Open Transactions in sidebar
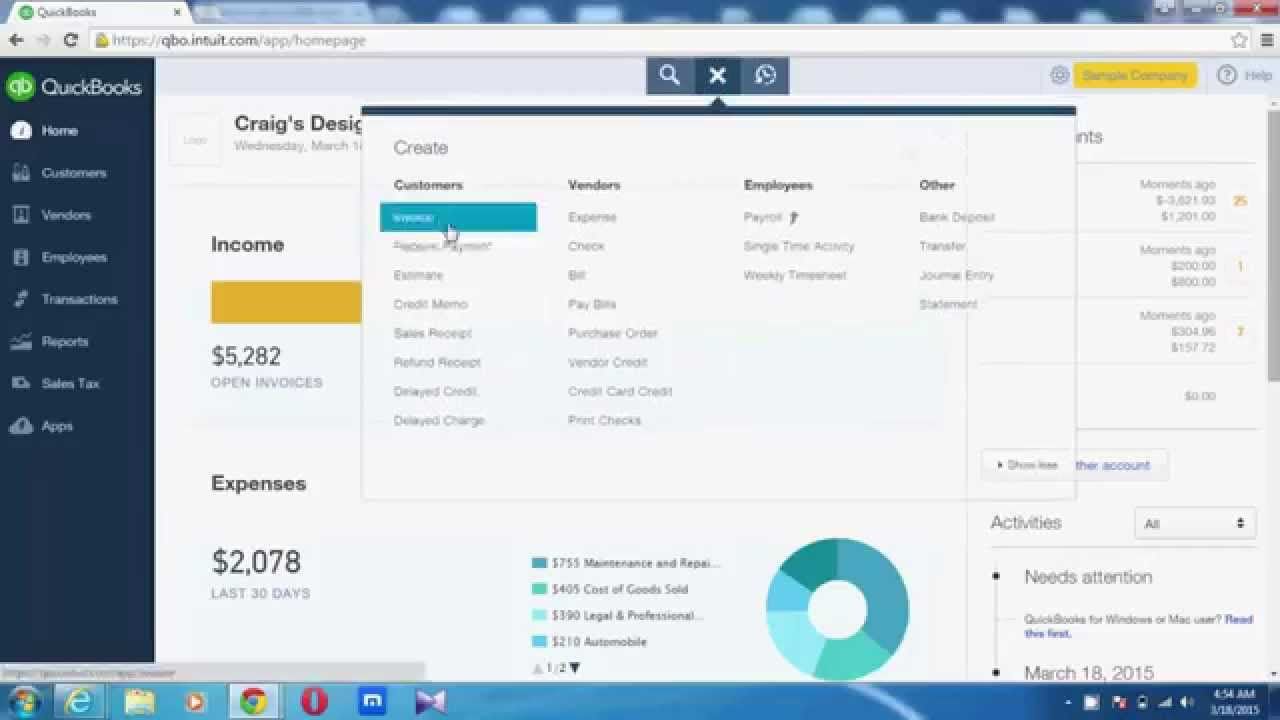1280x720 pixels. coord(77,299)
